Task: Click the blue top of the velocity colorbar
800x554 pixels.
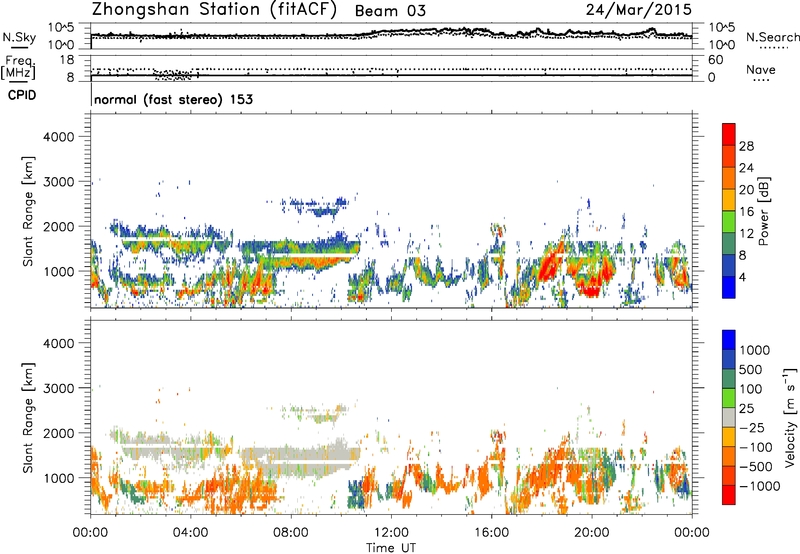Action: point(729,339)
